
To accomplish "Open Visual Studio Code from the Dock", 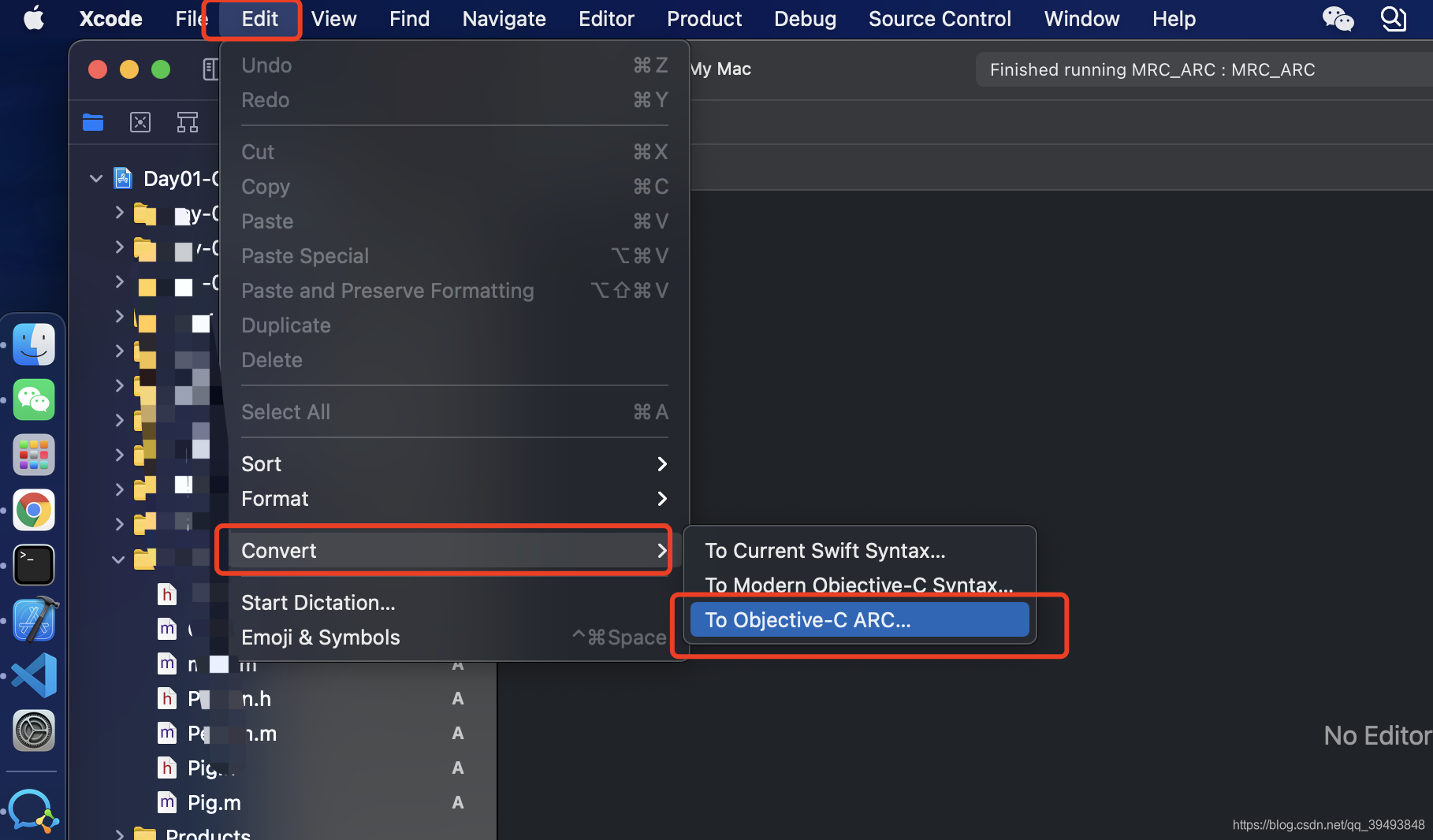I will click(x=34, y=675).
